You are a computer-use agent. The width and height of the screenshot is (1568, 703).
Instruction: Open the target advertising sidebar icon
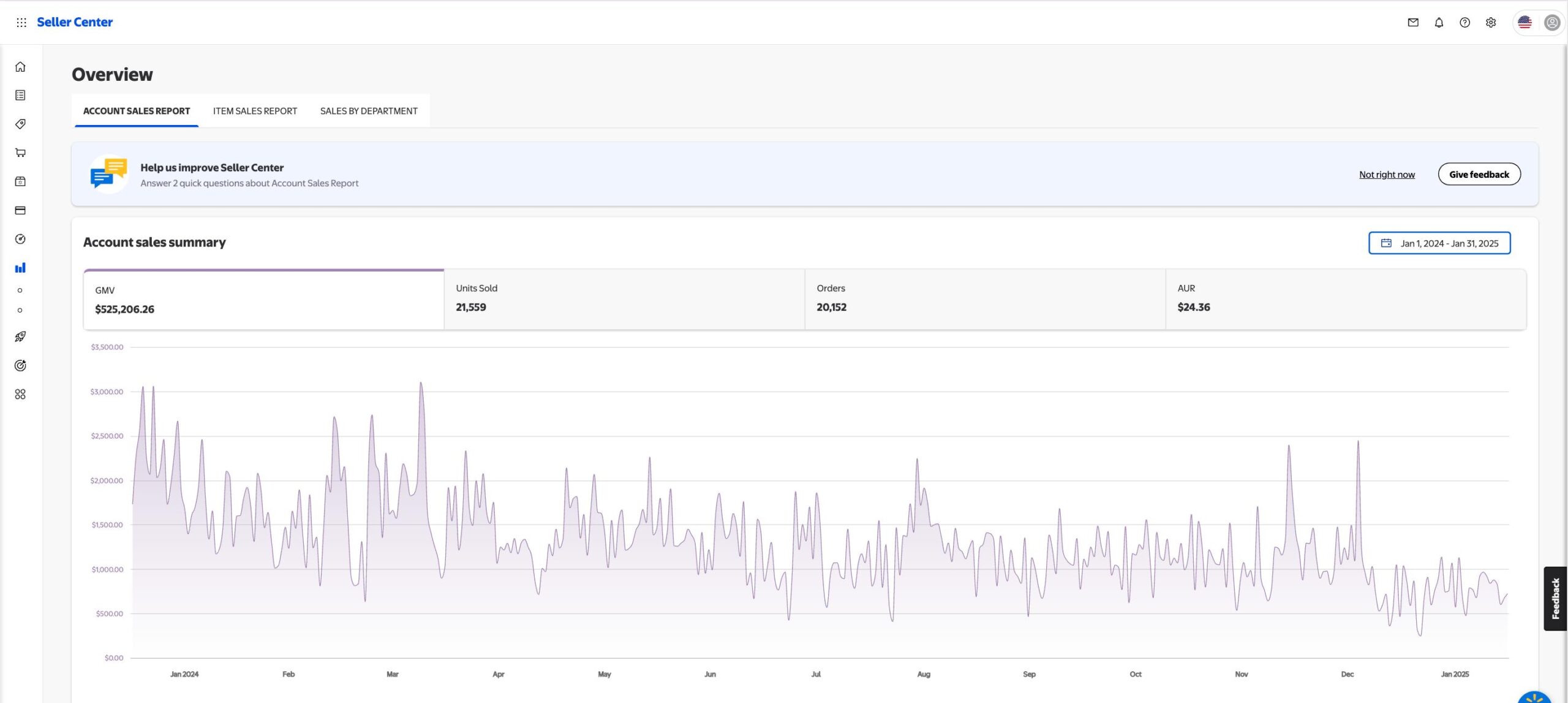click(x=20, y=365)
